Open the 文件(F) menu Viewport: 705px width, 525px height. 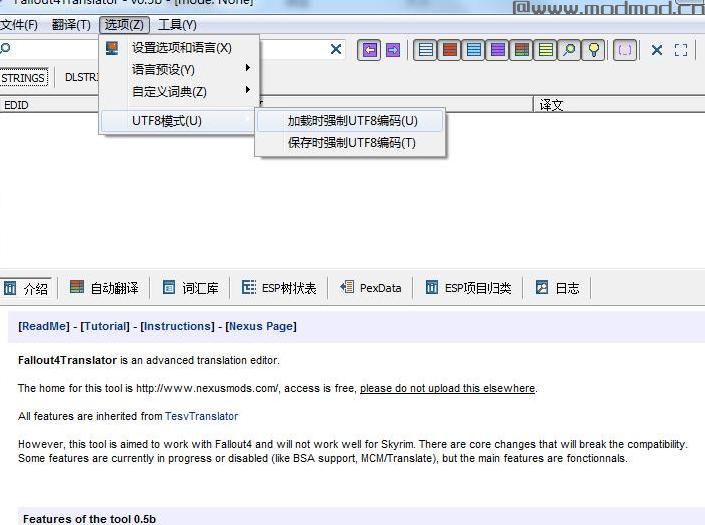pyautogui.click(x=19, y=25)
